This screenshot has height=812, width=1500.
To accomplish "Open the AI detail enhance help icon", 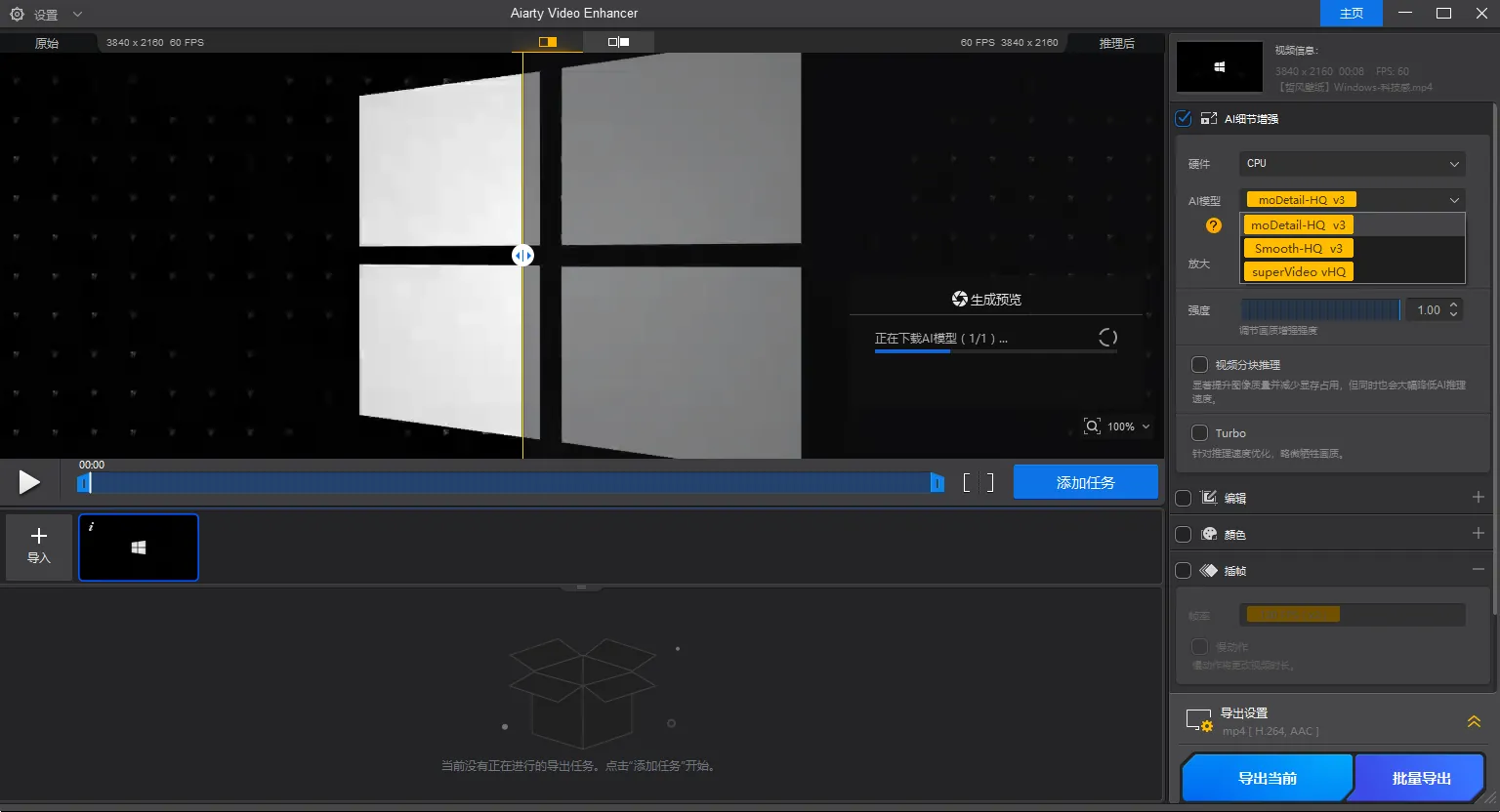I will [x=1213, y=224].
